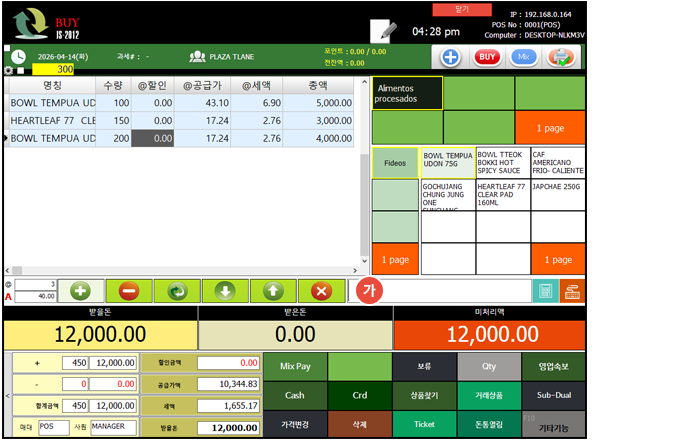Viewport: 680px width, 444px height.
Task: Open the memo notepad pencil icon
Action: pos(383,31)
